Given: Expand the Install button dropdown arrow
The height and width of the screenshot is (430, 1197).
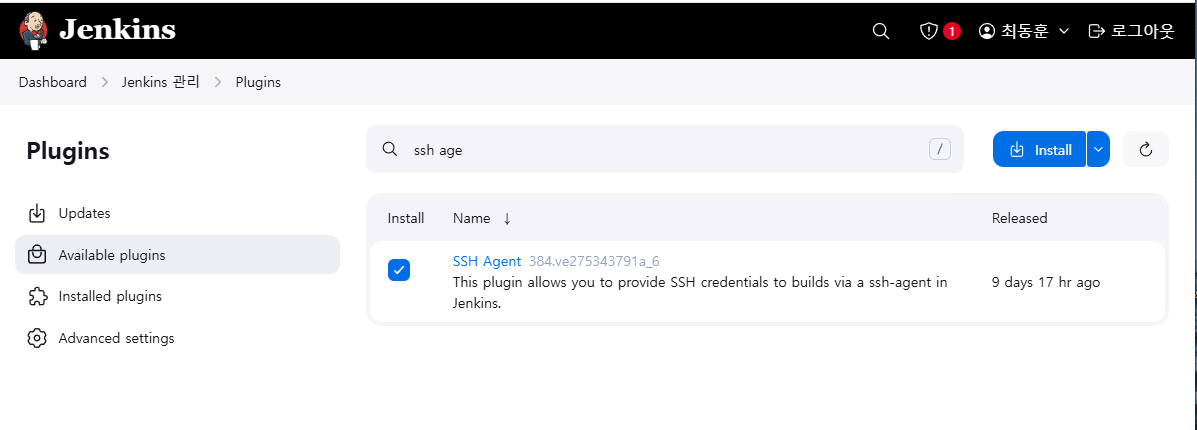Looking at the screenshot, I should coord(1098,150).
